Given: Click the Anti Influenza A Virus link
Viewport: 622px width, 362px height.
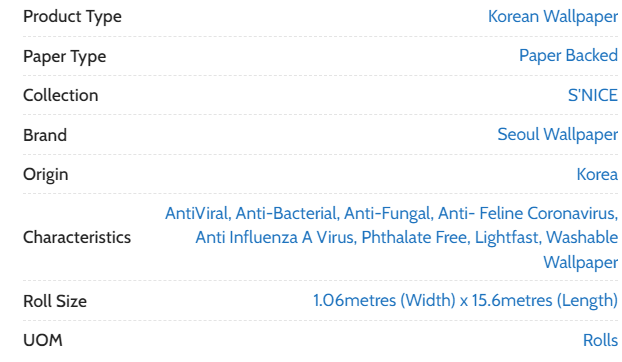Looking at the screenshot, I should (276, 238).
